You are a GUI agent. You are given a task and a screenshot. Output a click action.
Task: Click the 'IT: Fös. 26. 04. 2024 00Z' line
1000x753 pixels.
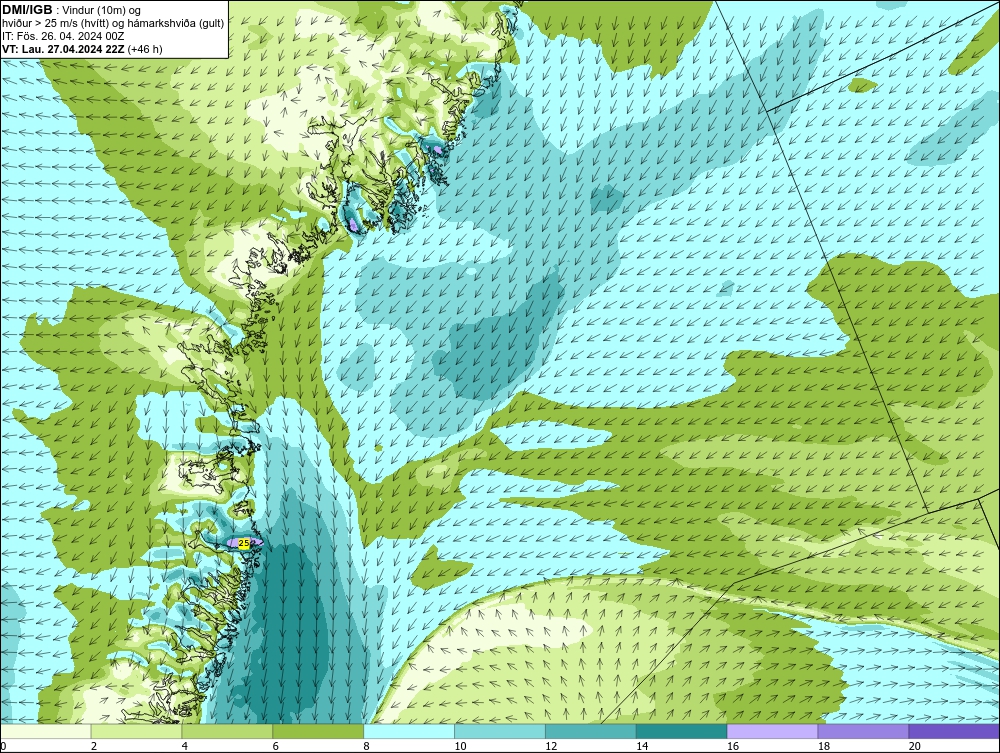[63, 36]
